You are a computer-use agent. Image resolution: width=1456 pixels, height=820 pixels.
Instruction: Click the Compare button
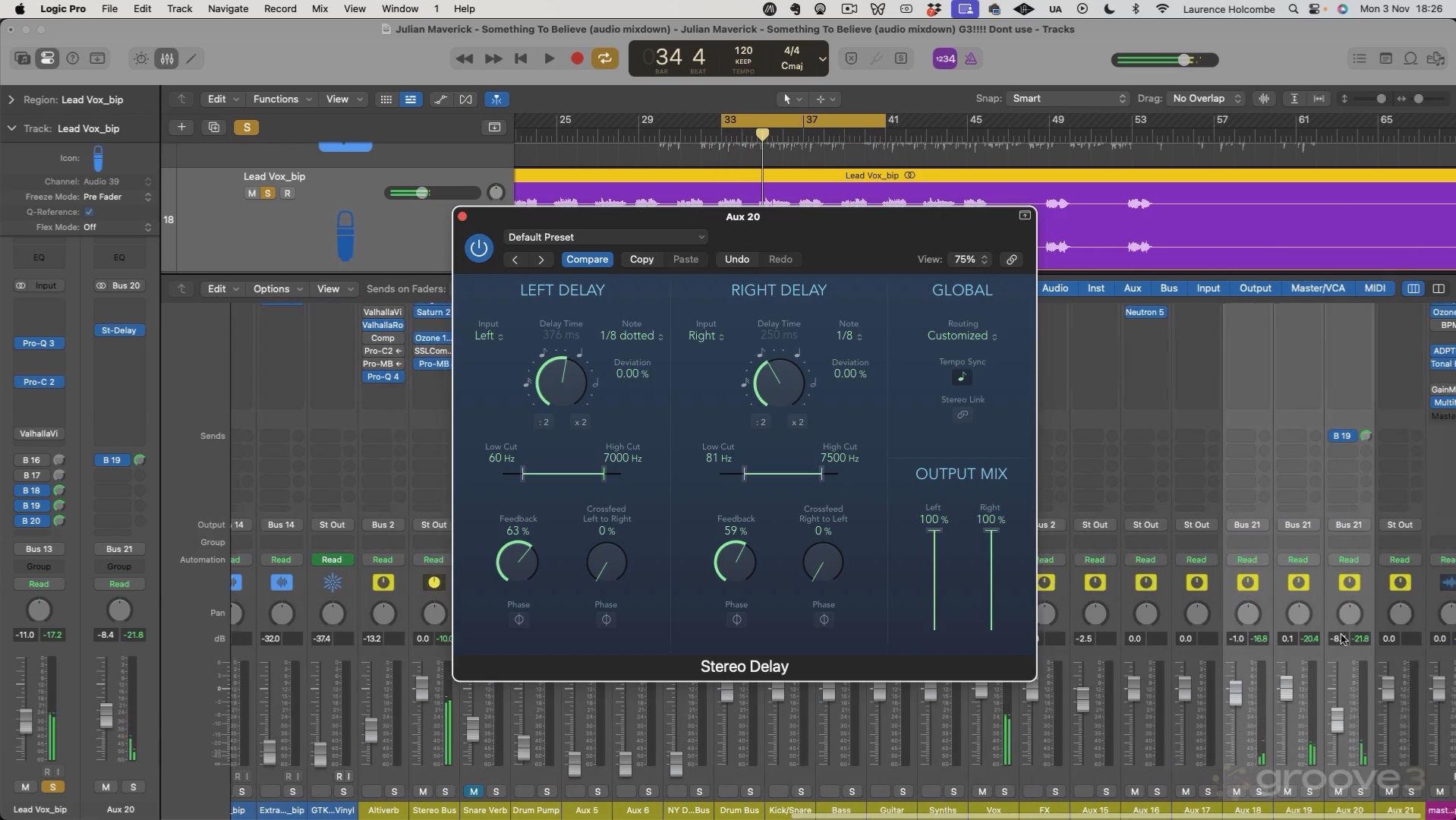587,260
